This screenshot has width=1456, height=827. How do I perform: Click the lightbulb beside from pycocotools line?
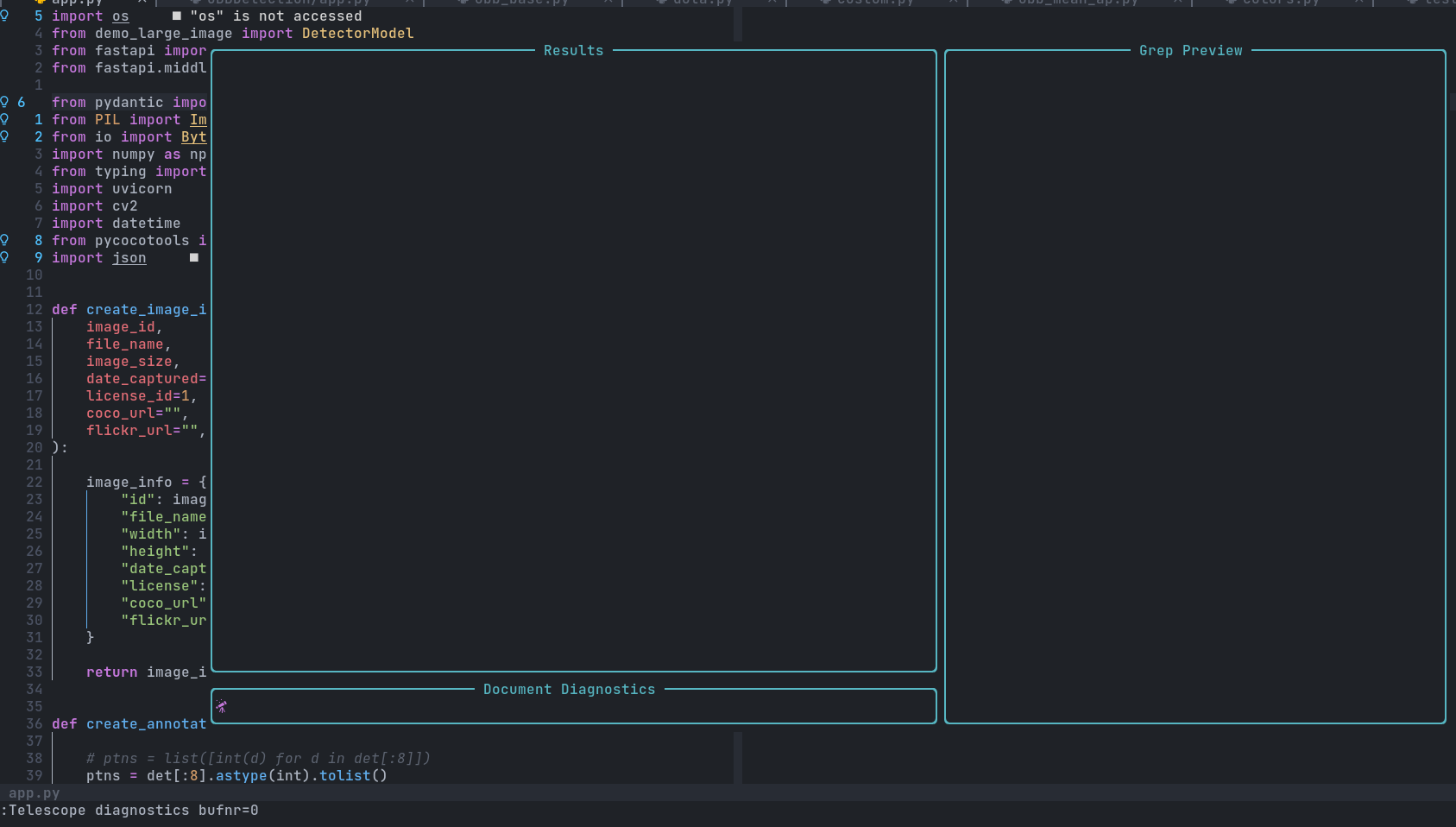click(x=4, y=240)
